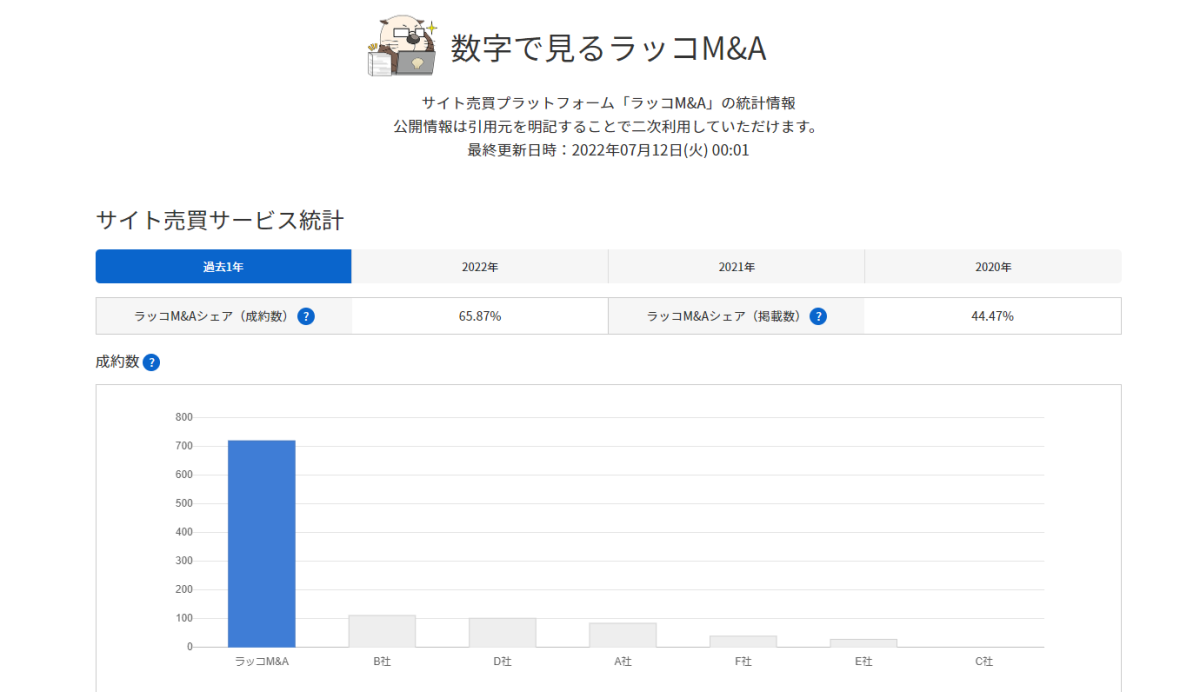Click the D社 bar in the chart
The height and width of the screenshot is (692, 1200).
pyautogui.click(x=502, y=632)
